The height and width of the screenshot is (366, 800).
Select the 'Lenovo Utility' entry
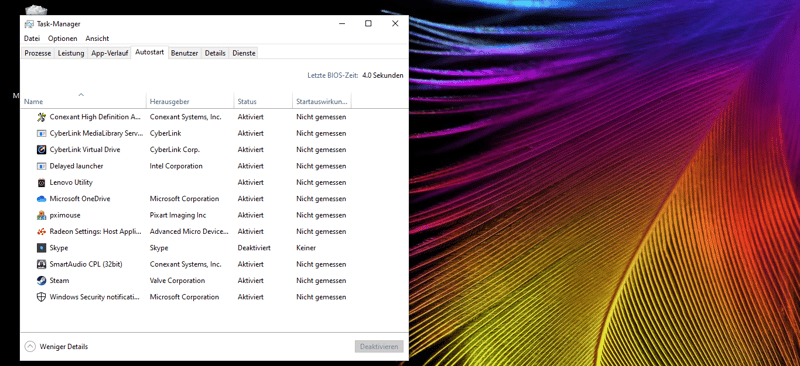71,182
